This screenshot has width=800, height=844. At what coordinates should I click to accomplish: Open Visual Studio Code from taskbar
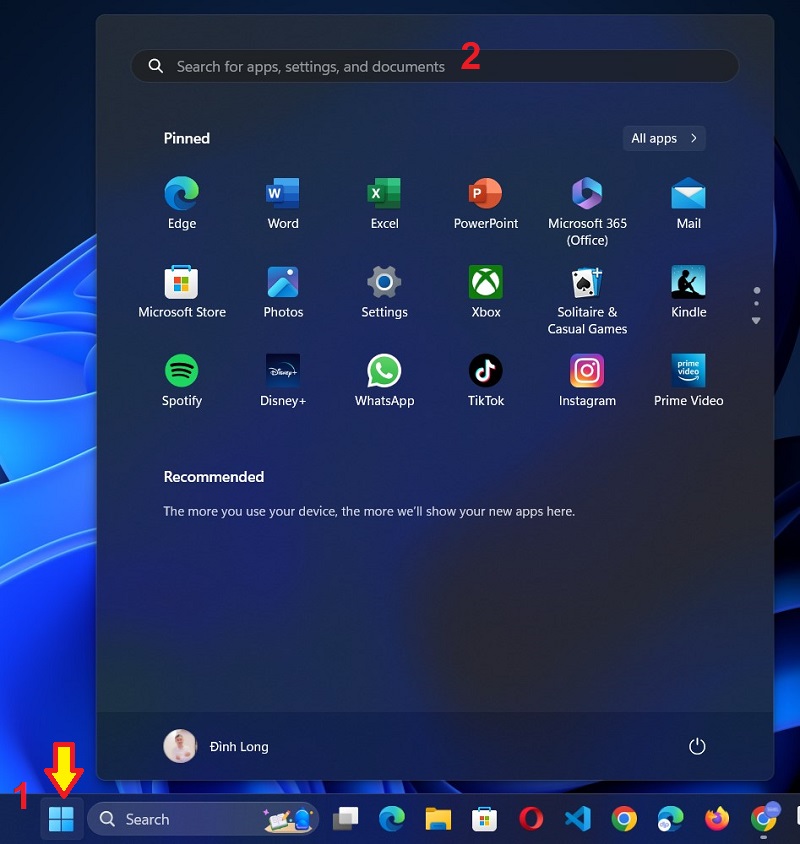[577, 819]
